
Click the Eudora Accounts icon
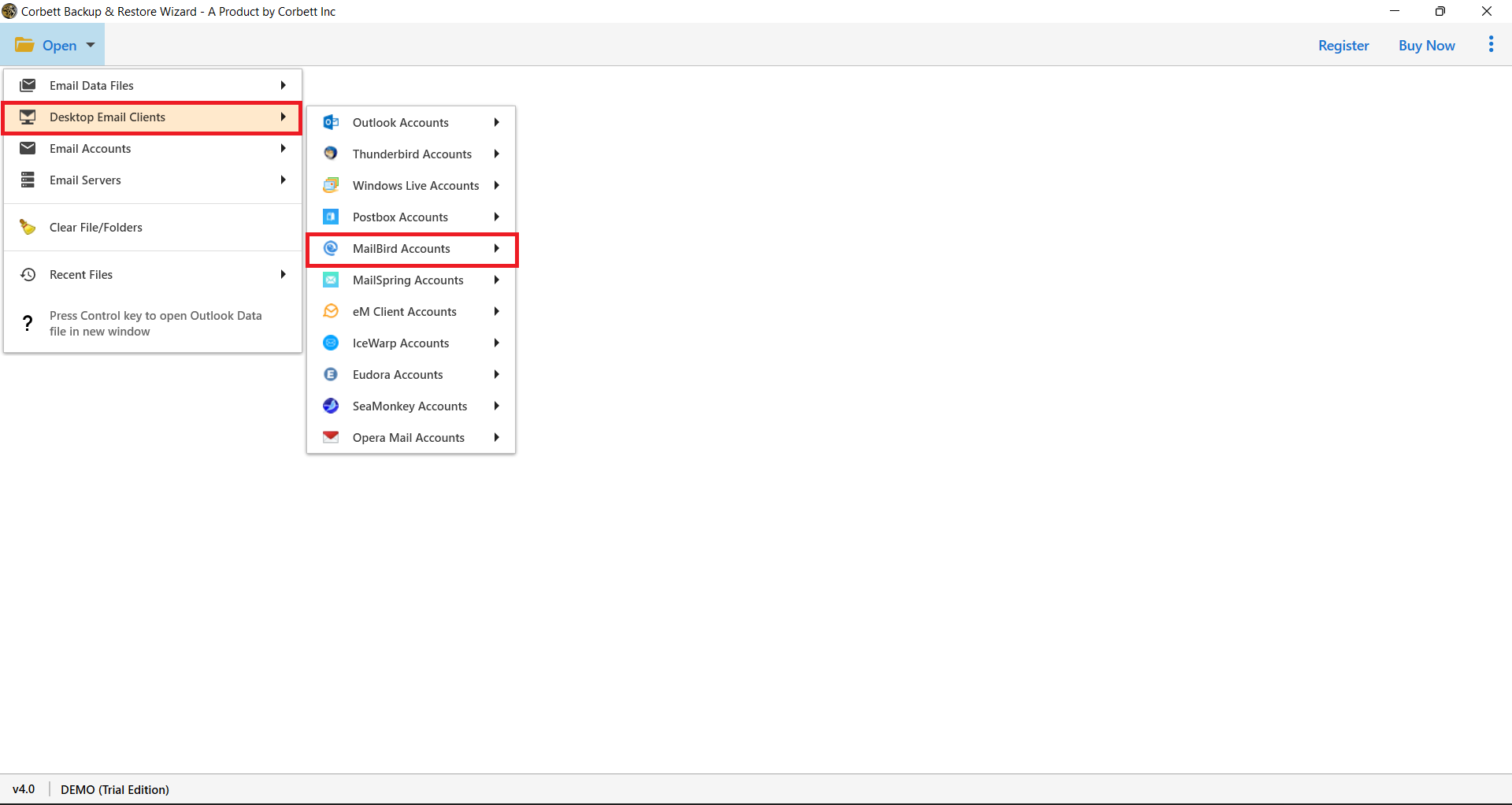click(x=331, y=374)
